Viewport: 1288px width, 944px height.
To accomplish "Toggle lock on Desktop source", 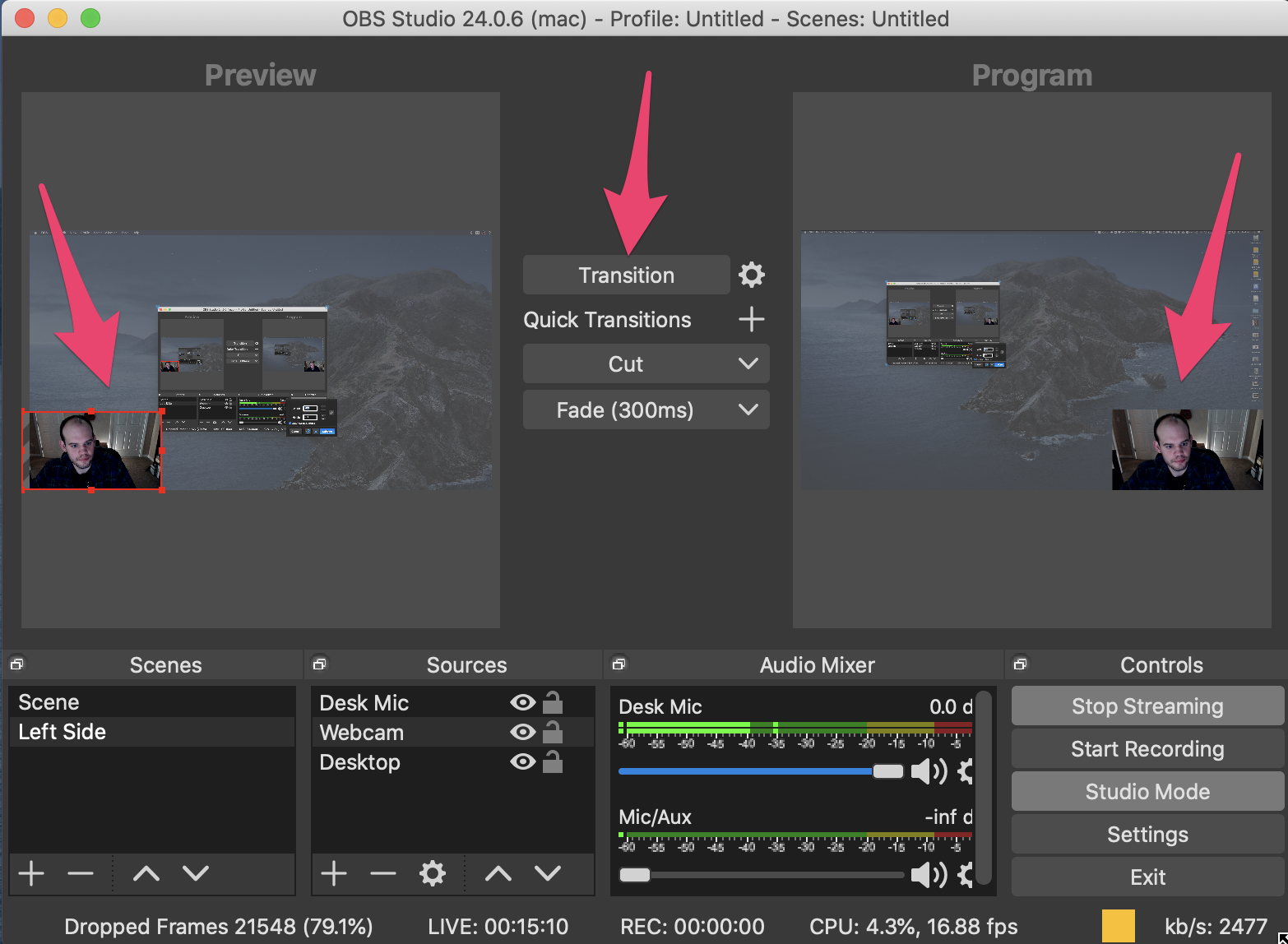I will point(553,761).
